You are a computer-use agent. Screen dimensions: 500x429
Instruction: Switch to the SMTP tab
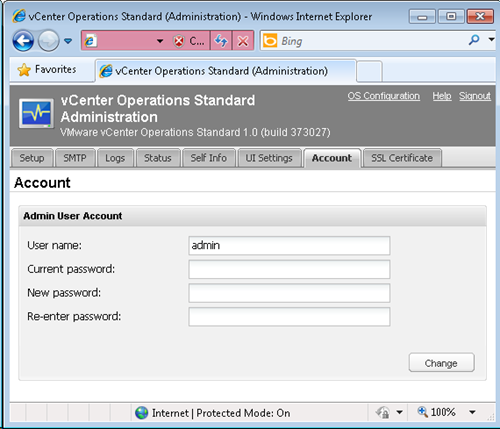point(75,158)
